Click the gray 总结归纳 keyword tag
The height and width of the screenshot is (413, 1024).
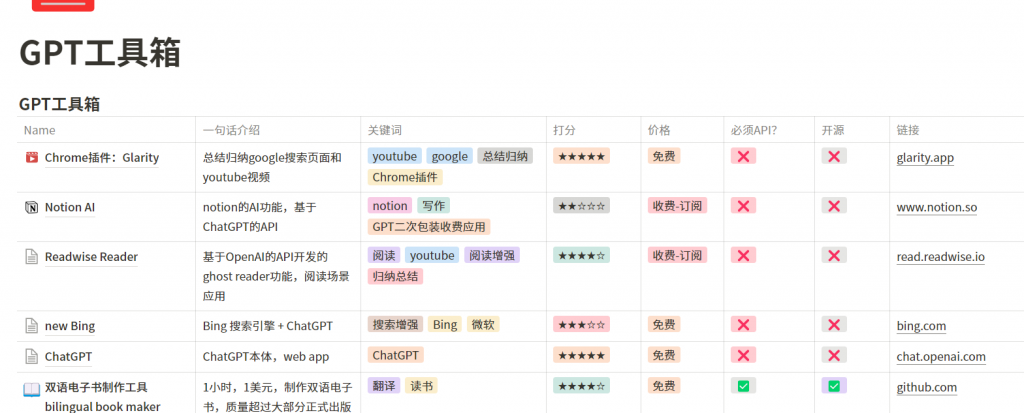click(505, 156)
